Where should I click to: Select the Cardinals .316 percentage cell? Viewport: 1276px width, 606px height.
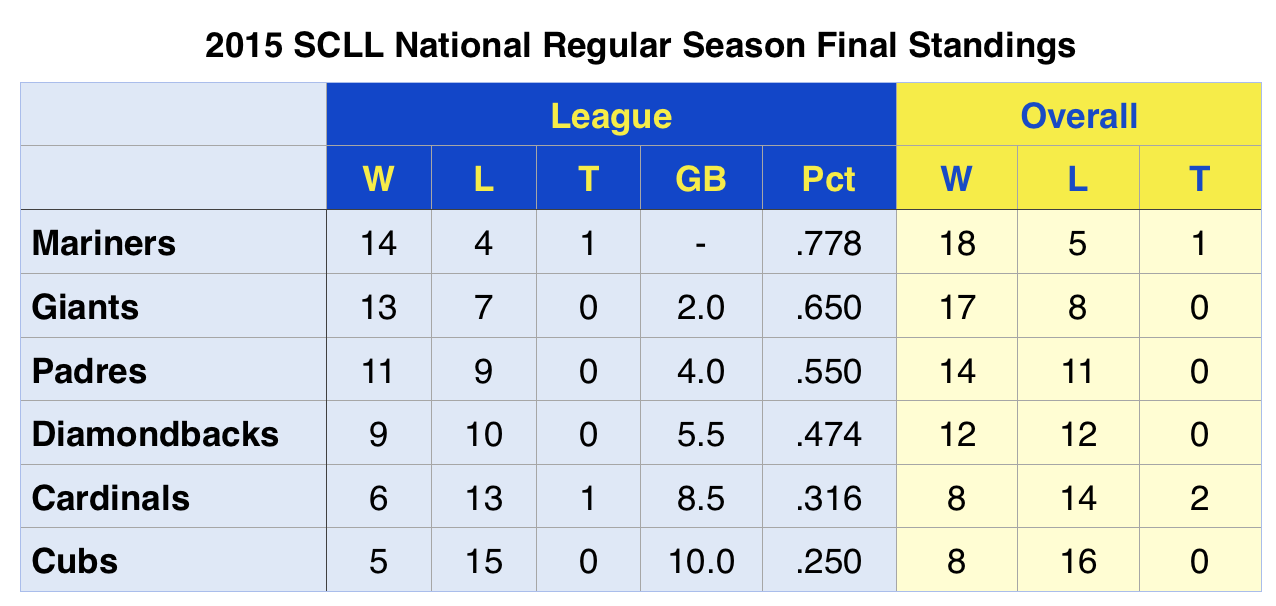click(829, 497)
